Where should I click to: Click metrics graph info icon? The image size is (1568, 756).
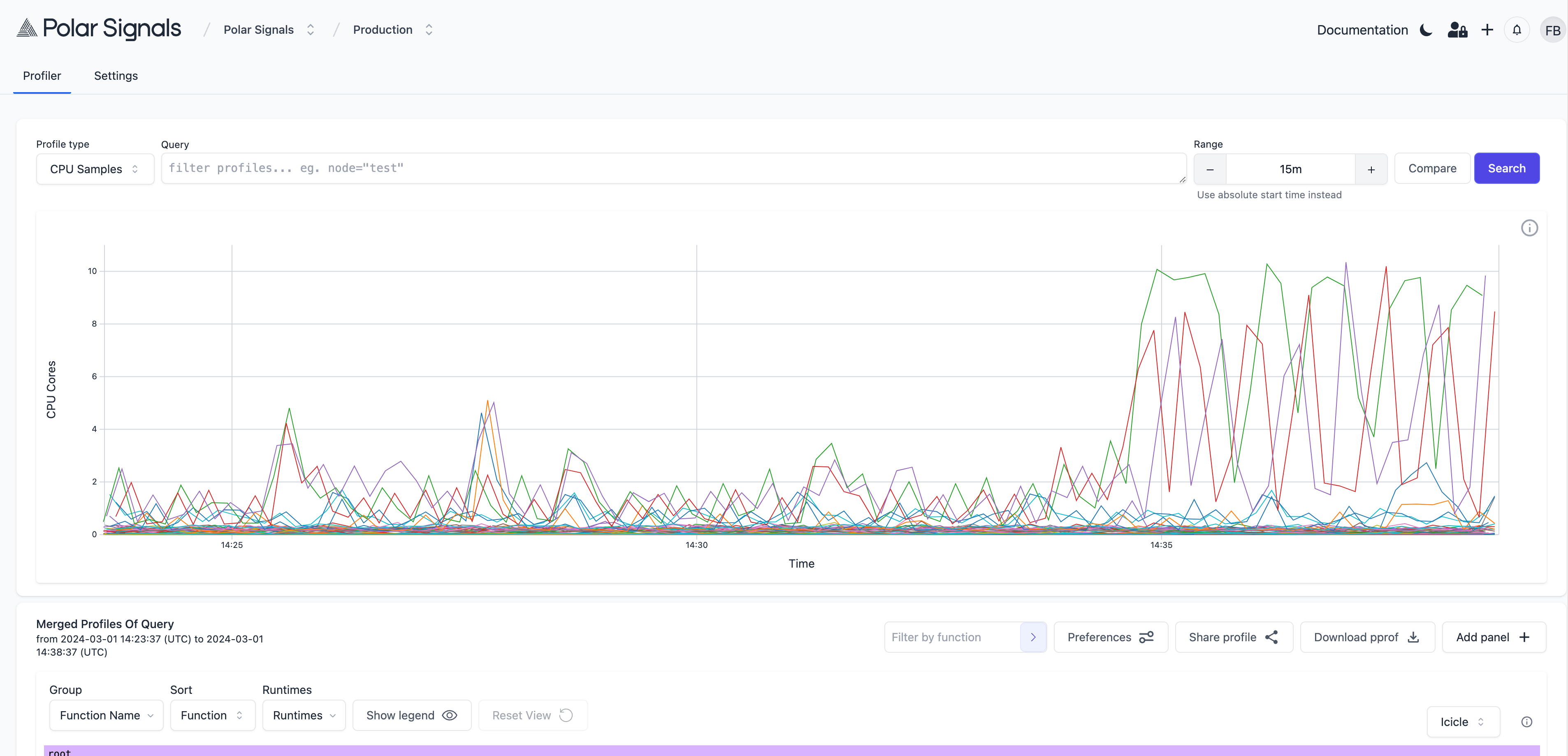tap(1529, 228)
